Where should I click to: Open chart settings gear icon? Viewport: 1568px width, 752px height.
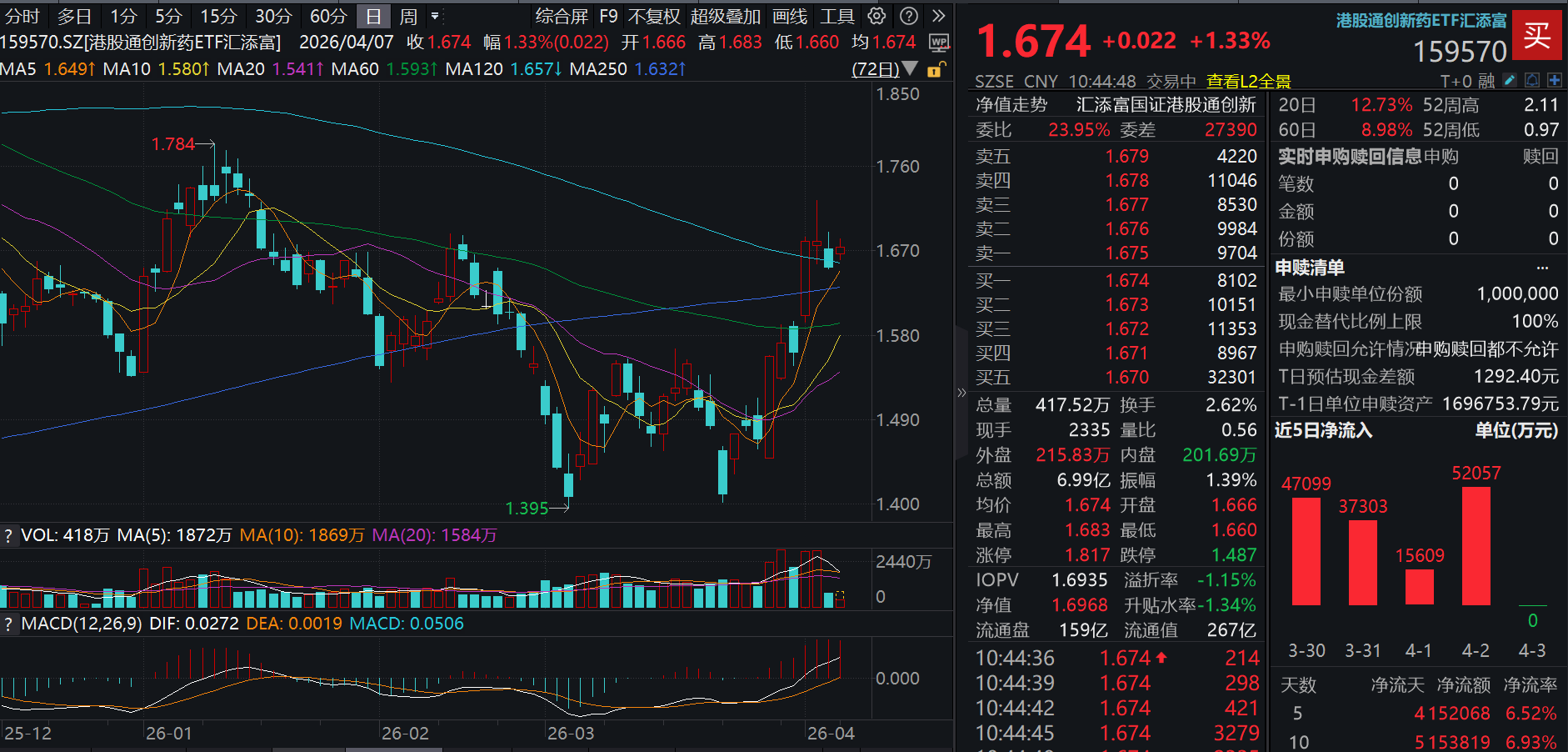[x=876, y=16]
